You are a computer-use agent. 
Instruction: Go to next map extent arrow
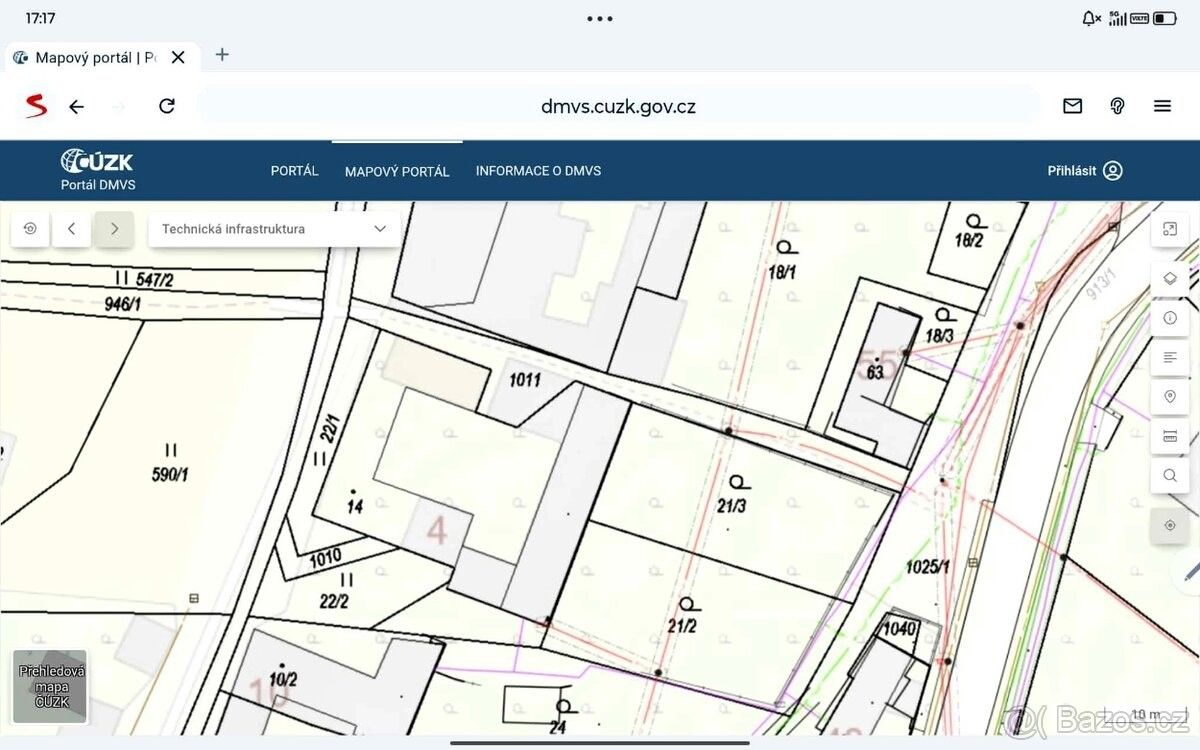pos(114,229)
